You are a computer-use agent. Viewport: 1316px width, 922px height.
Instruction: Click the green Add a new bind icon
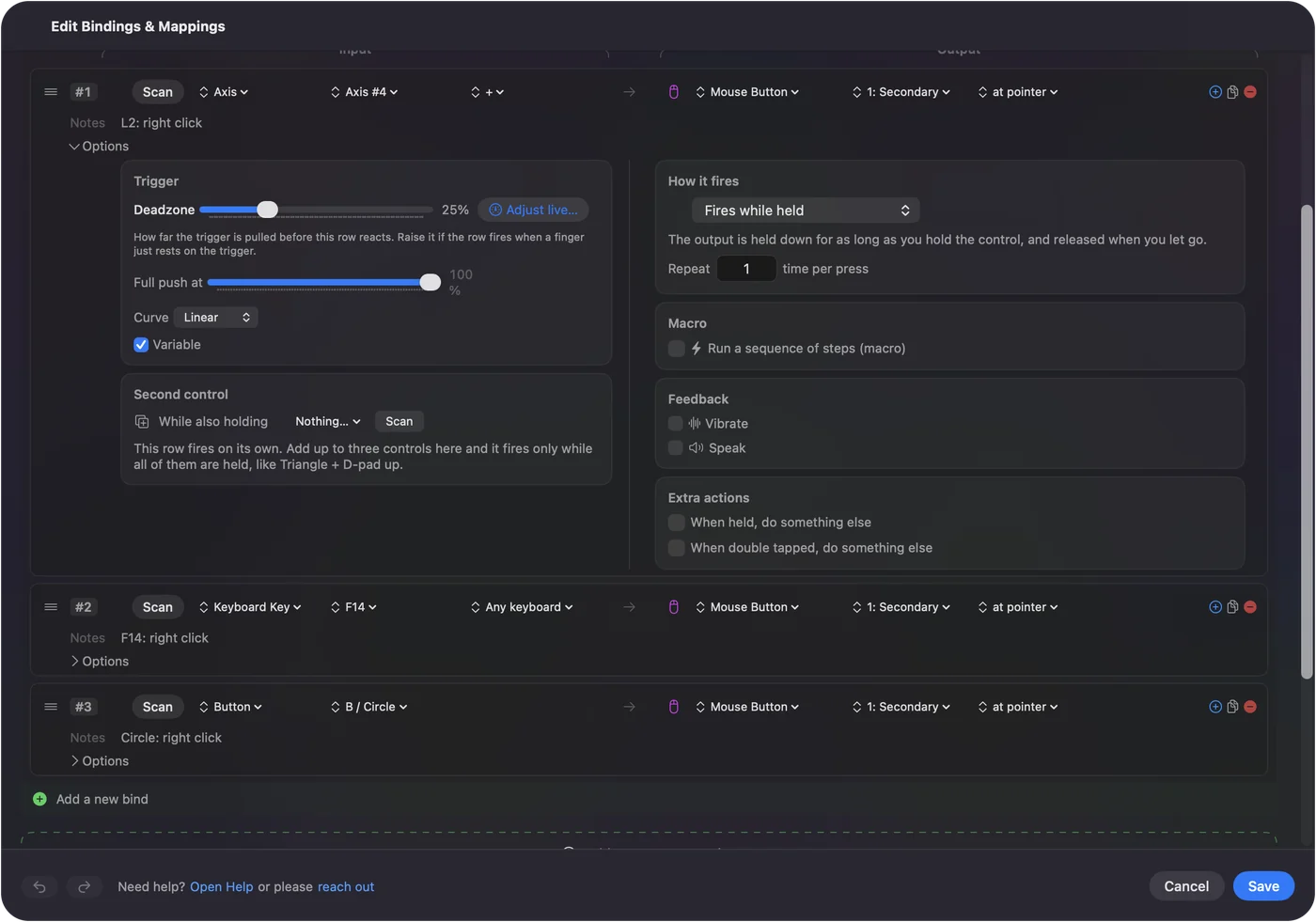(39, 799)
